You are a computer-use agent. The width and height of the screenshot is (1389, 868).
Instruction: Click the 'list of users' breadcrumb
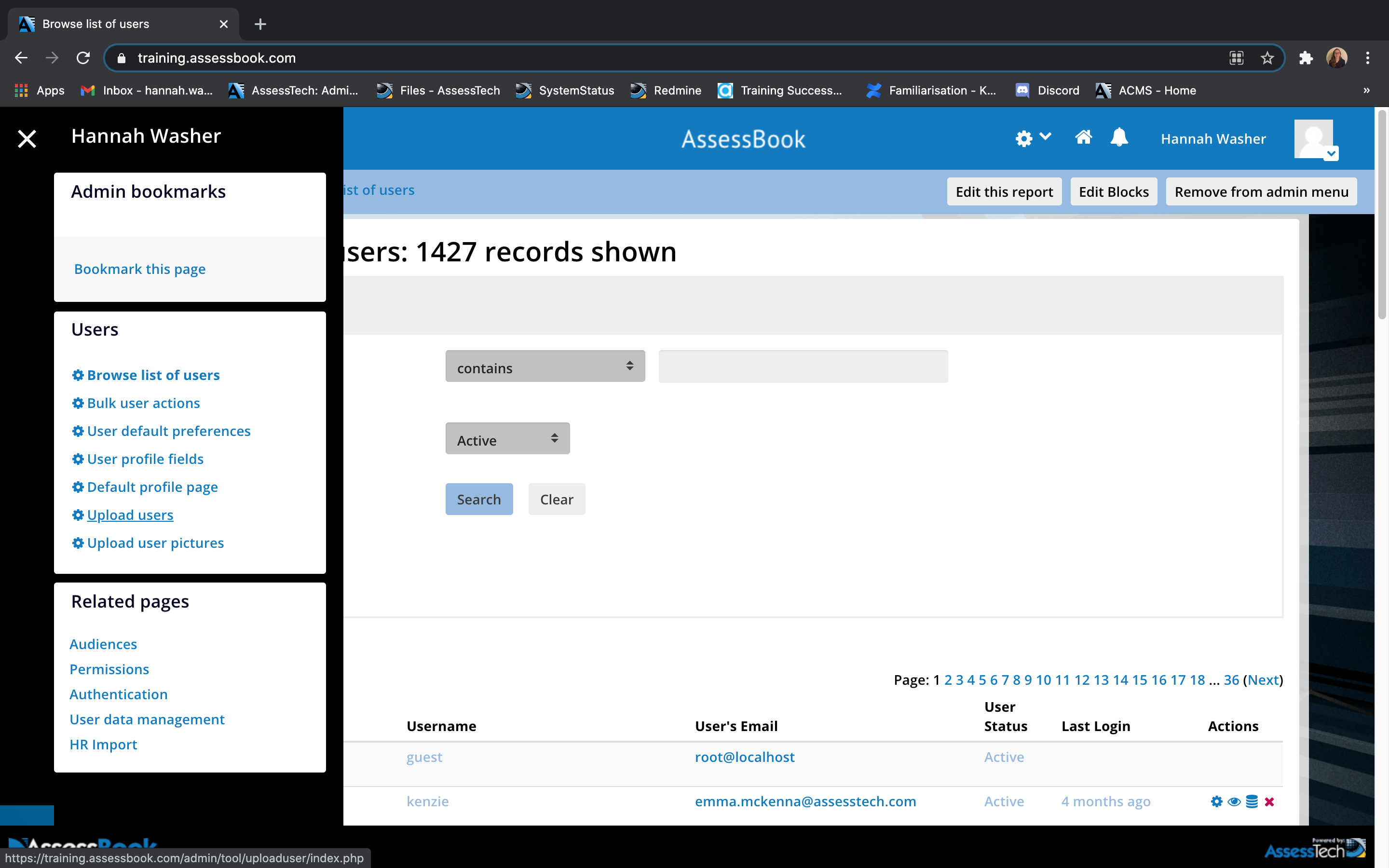(x=379, y=190)
